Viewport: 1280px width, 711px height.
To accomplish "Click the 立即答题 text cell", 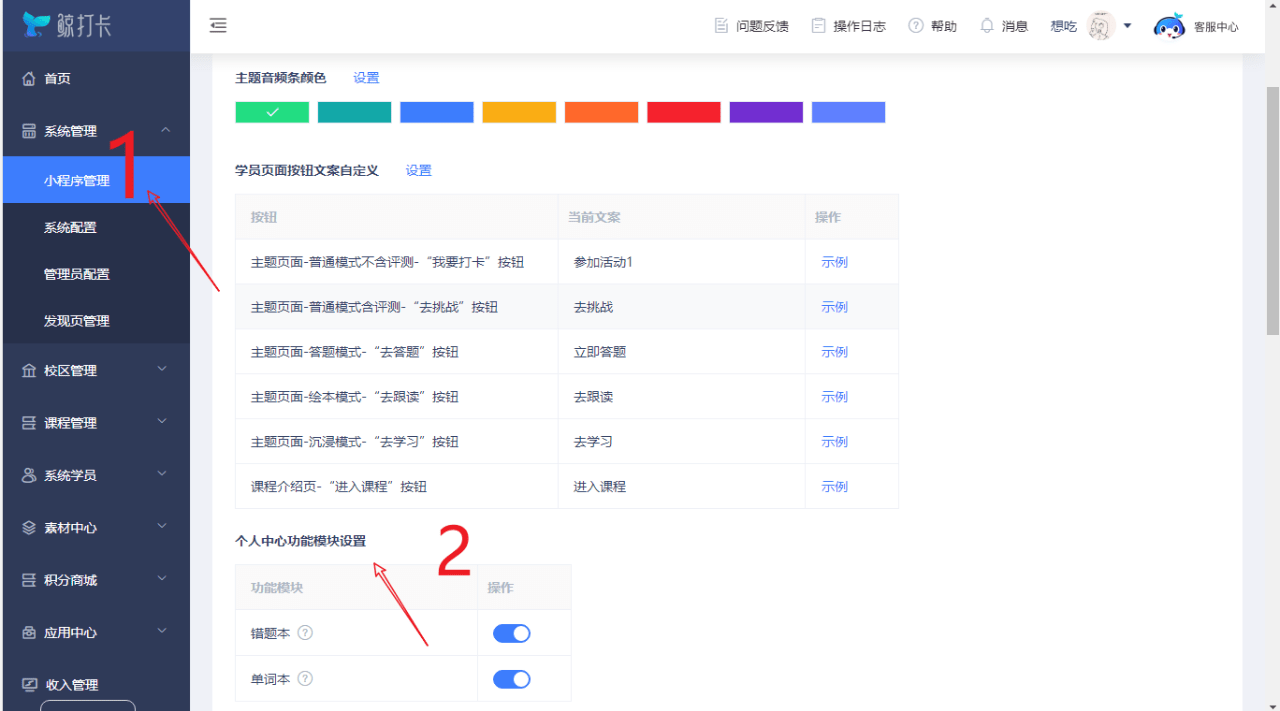I will pyautogui.click(x=600, y=352).
